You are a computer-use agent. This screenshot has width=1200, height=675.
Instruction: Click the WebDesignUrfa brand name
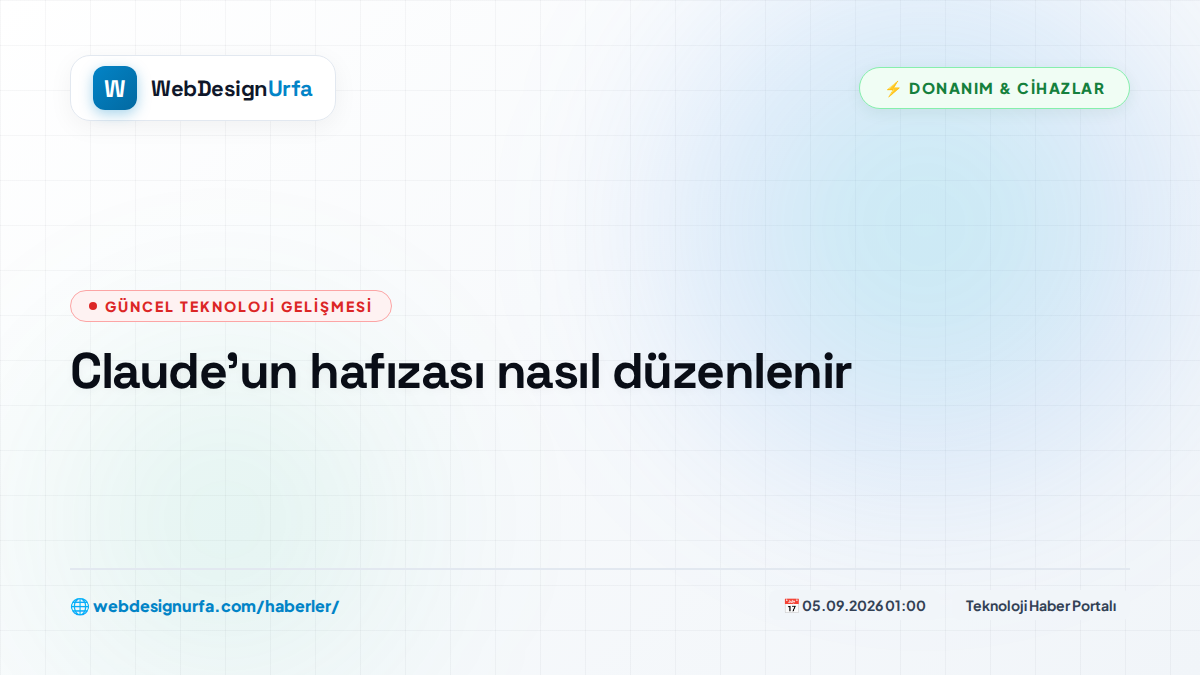[232, 89]
